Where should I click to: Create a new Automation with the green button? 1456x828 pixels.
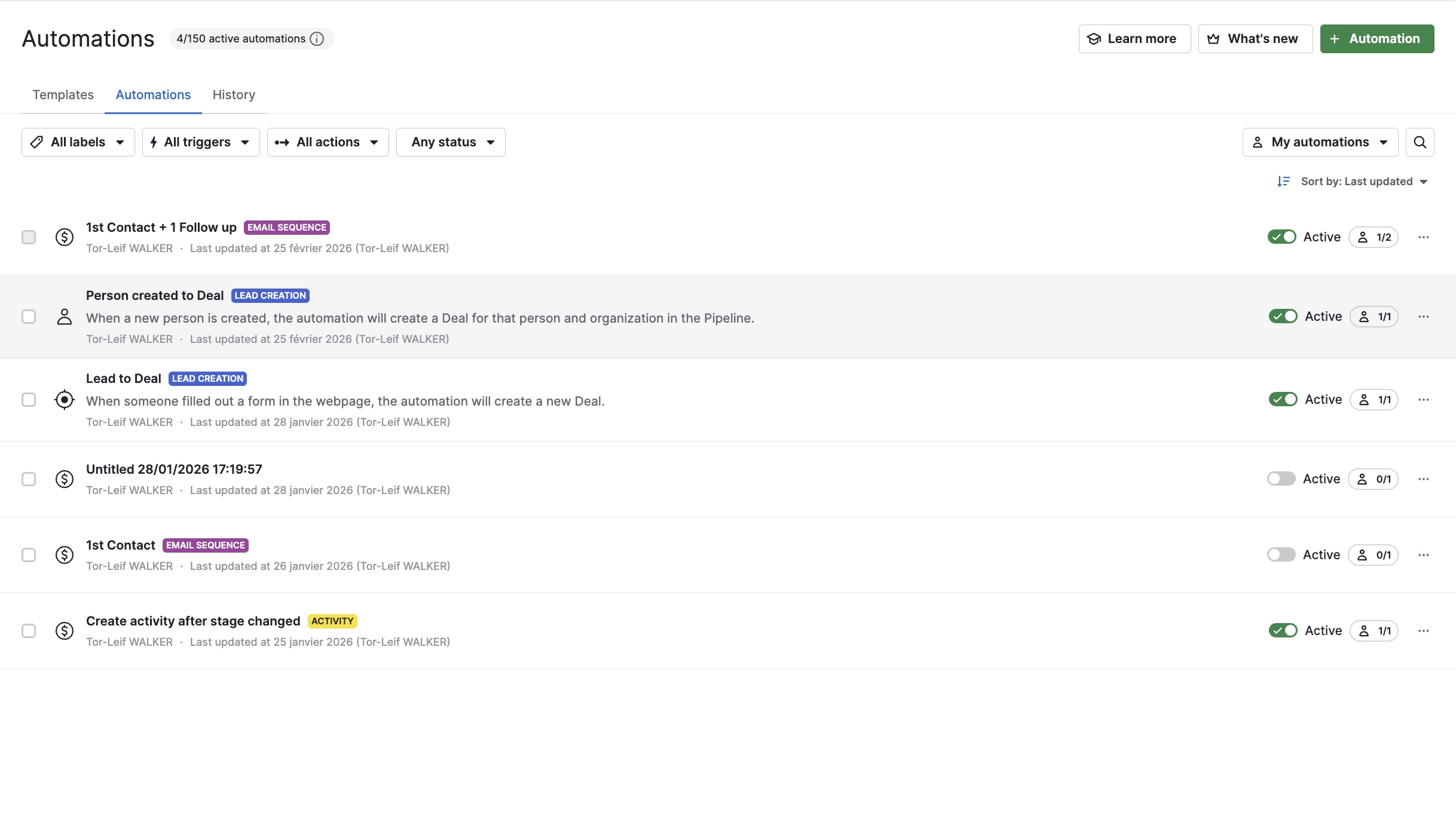[x=1377, y=39]
